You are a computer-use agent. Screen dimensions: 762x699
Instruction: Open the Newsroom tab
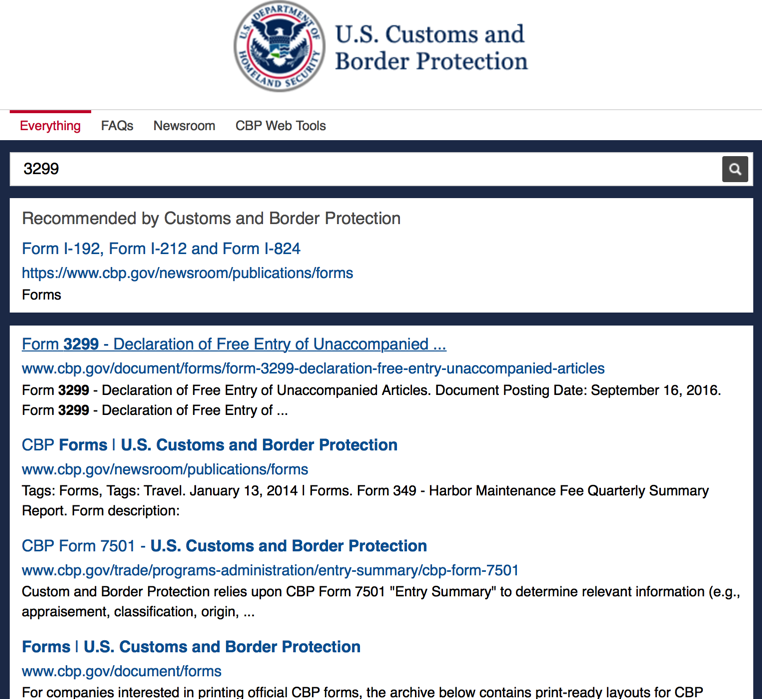184,125
